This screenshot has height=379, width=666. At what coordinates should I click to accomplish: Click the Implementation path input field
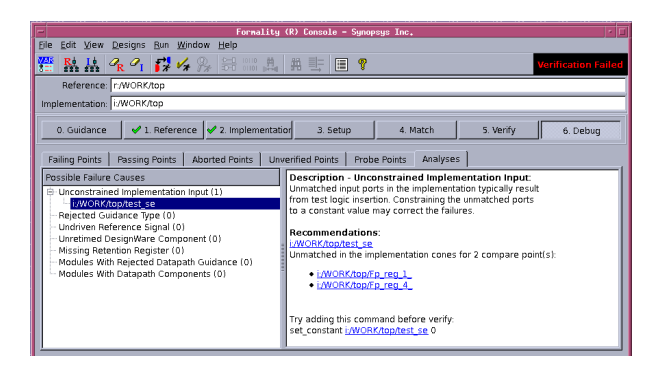click(x=368, y=103)
